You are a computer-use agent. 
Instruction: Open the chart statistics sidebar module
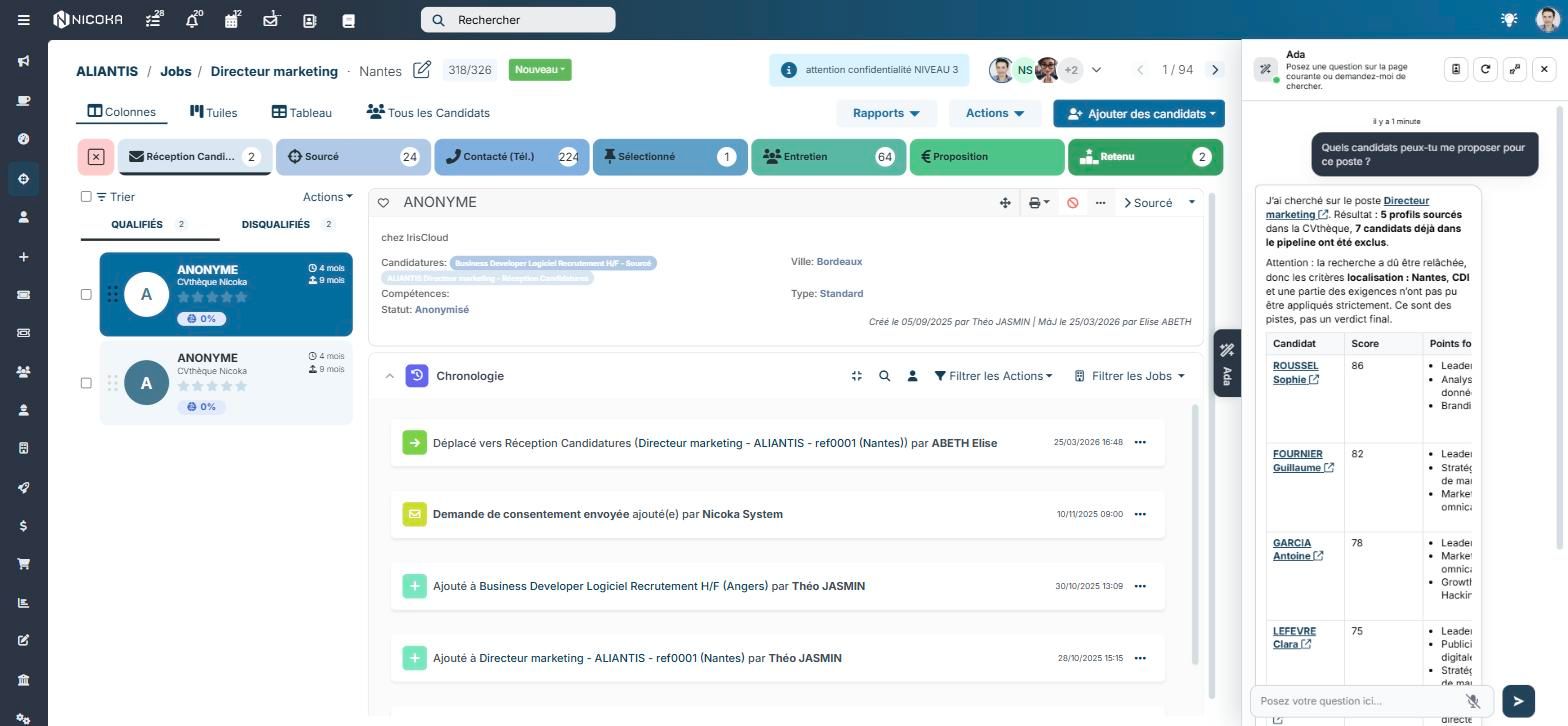click(23, 603)
